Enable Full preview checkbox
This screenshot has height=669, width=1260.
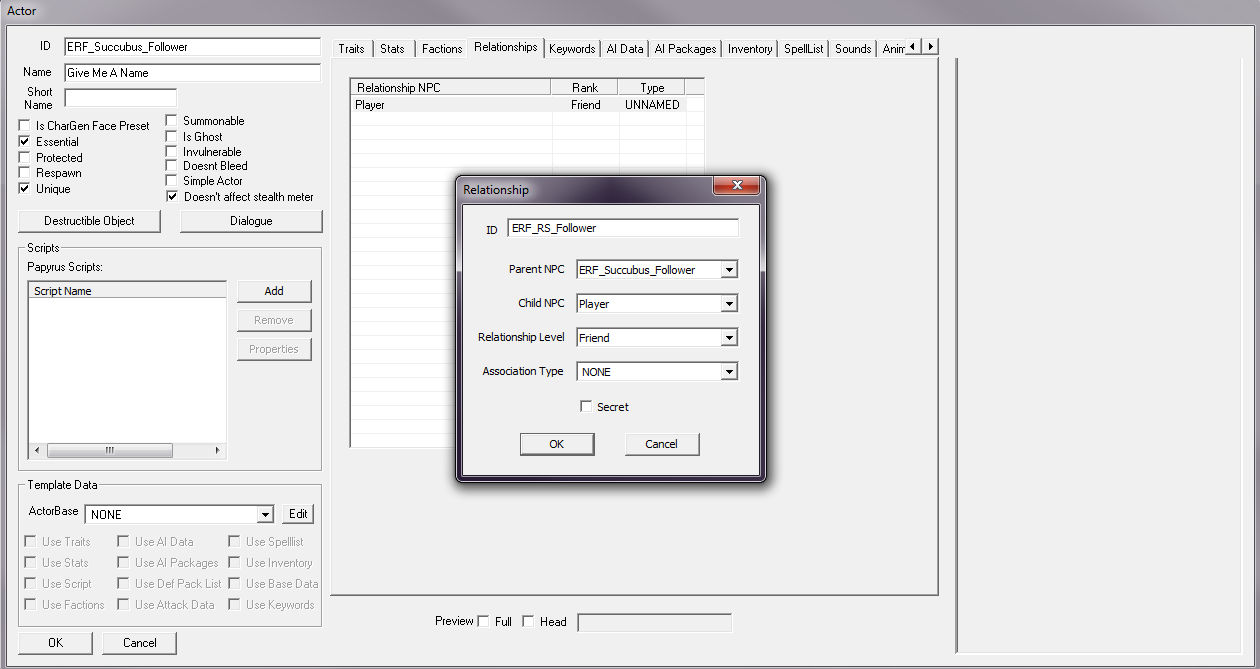click(484, 621)
